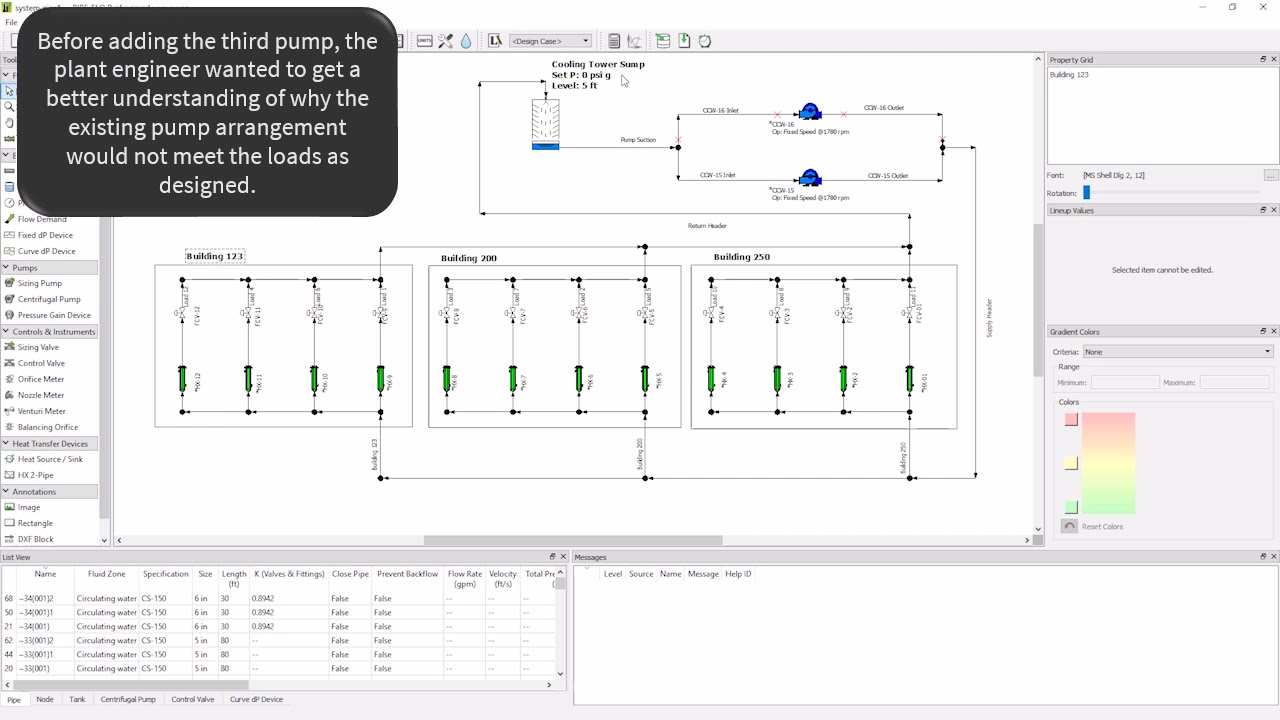The width and height of the screenshot is (1280, 720).
Task: Click the red gradient color swatch
Action: point(1071,420)
